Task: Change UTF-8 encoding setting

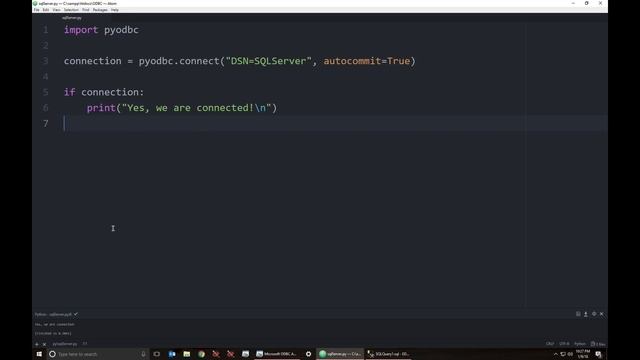Action: click(x=564, y=344)
